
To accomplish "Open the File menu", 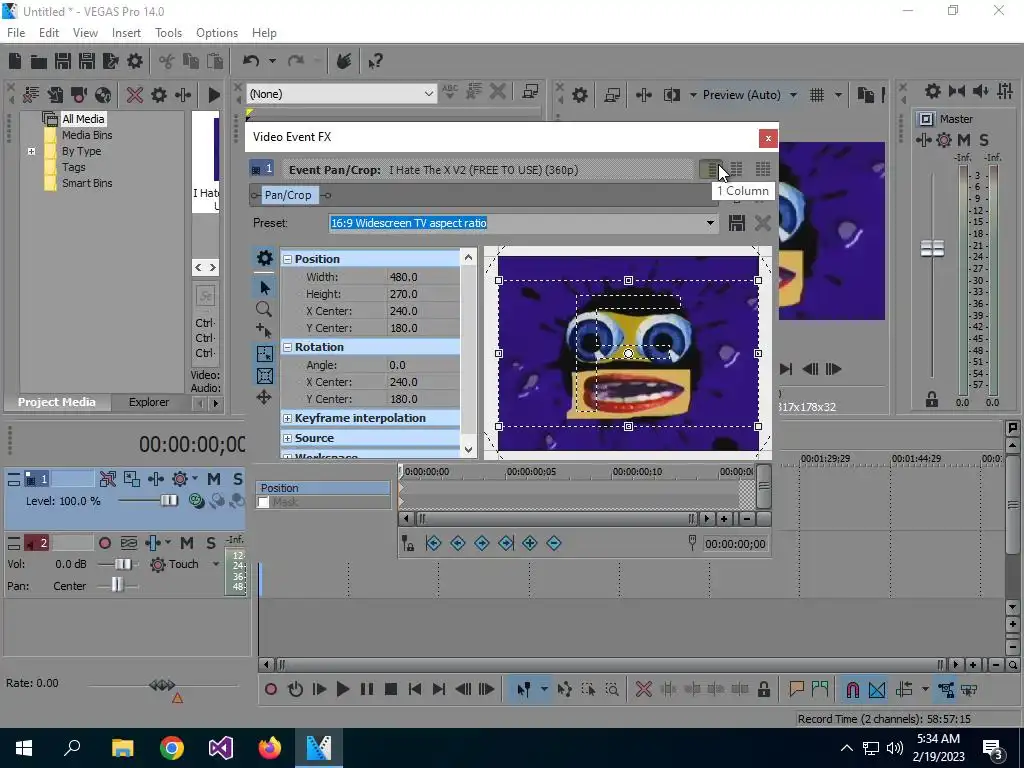I will coord(16,33).
